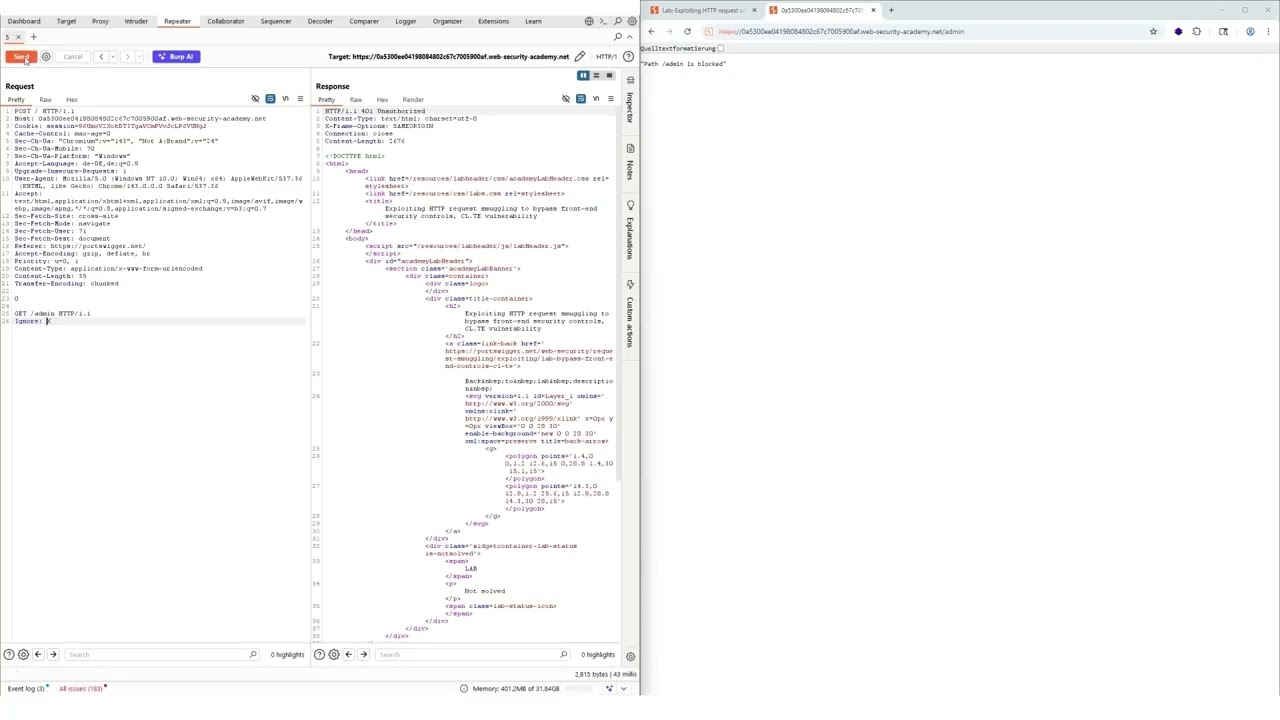
Task: Click the search magnifier in Burp's top bar
Action: tap(618, 21)
